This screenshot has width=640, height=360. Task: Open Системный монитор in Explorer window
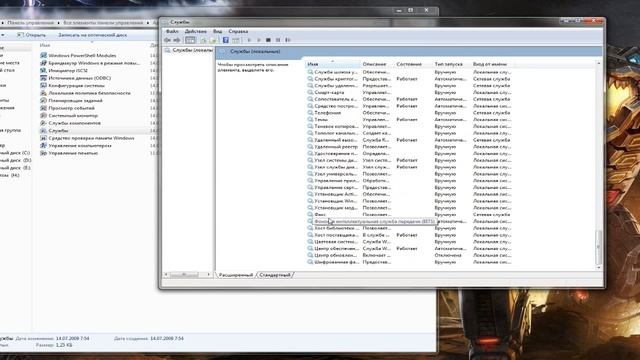pyautogui.click(x=69, y=116)
